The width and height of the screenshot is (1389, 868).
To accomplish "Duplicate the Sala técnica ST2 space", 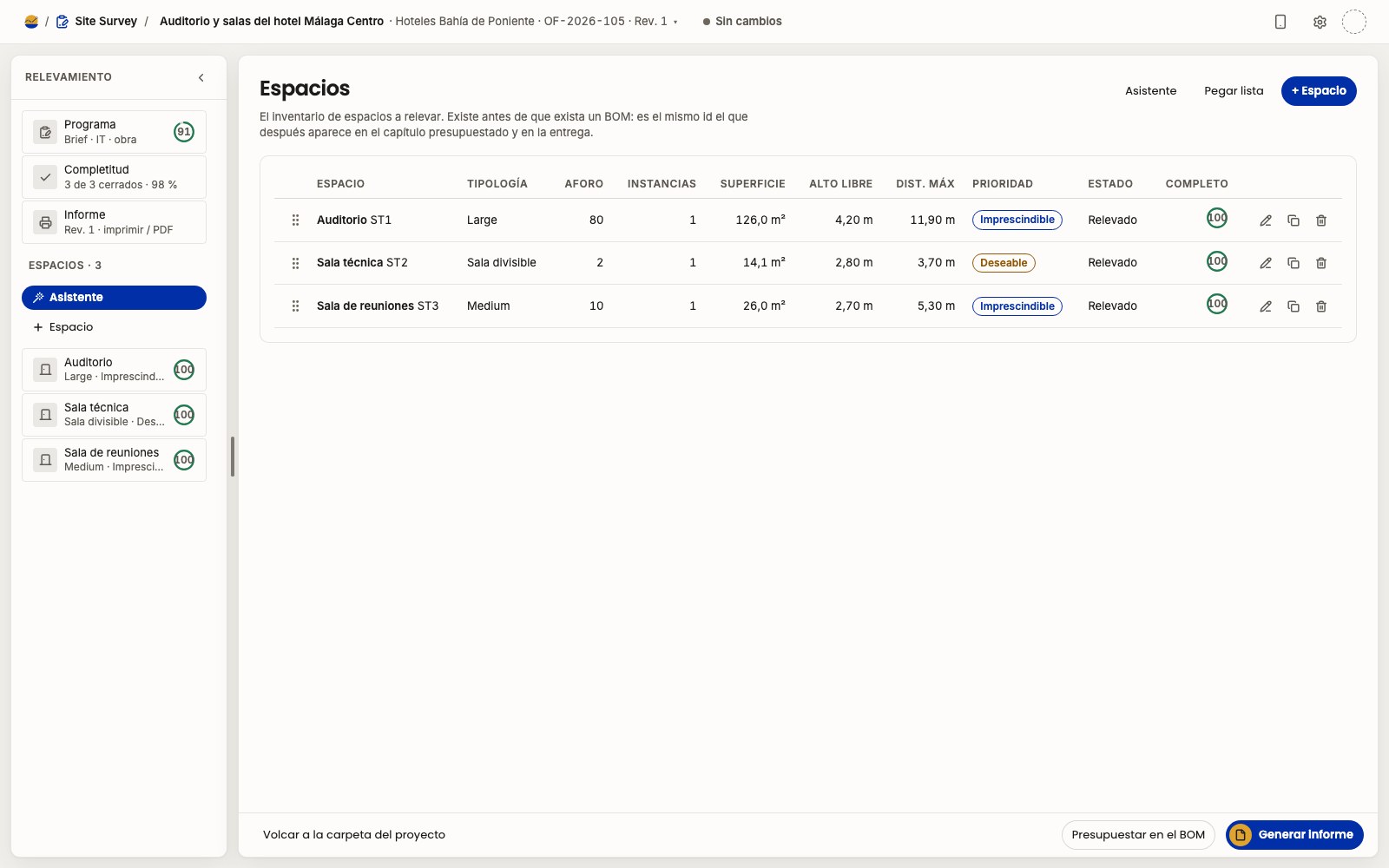I will (x=1294, y=263).
